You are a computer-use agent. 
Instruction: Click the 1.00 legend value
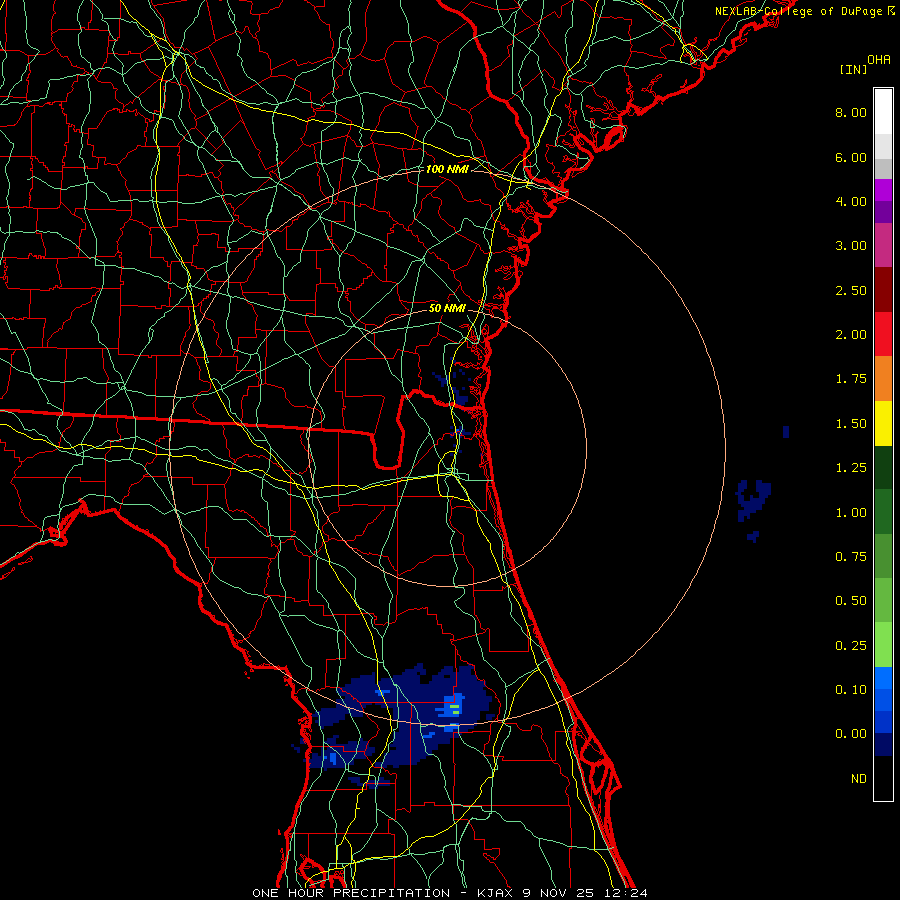(x=851, y=513)
